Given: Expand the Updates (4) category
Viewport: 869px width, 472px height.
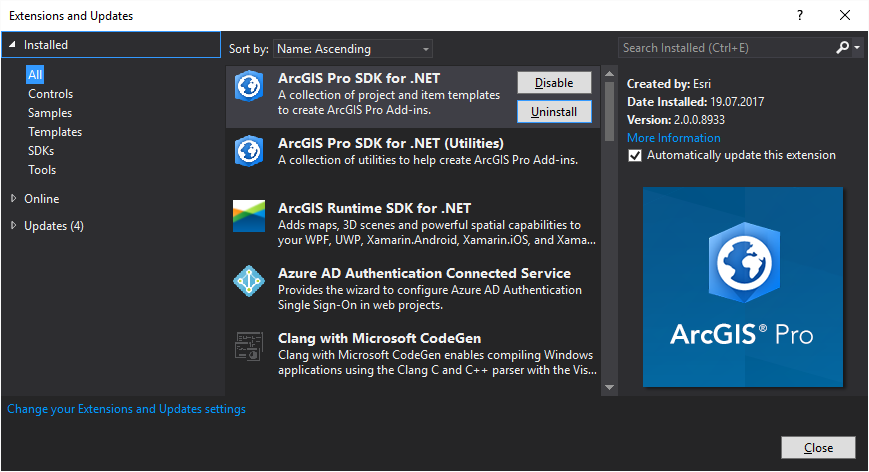Looking at the screenshot, I should pos(14,225).
